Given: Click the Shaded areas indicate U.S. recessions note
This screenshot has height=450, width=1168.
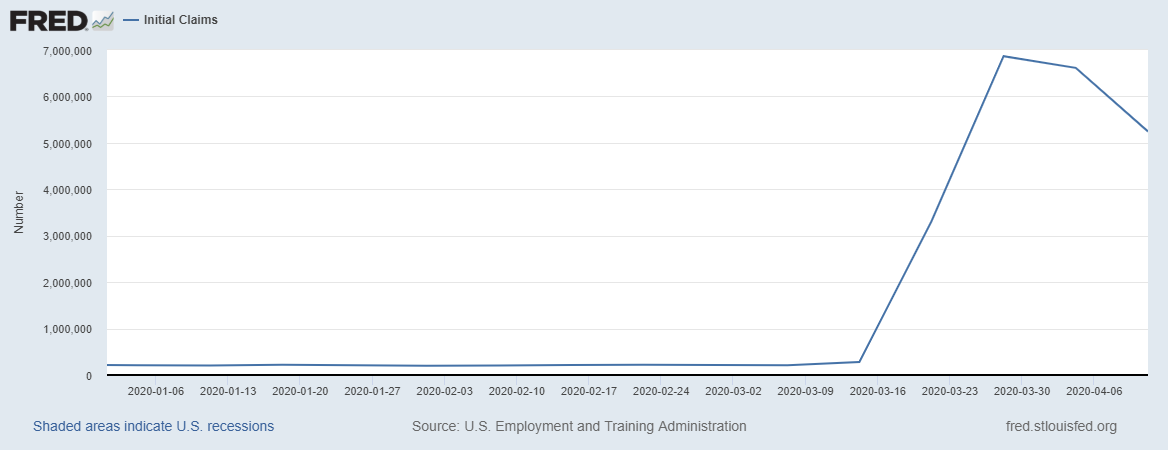Looking at the screenshot, I should [x=153, y=426].
